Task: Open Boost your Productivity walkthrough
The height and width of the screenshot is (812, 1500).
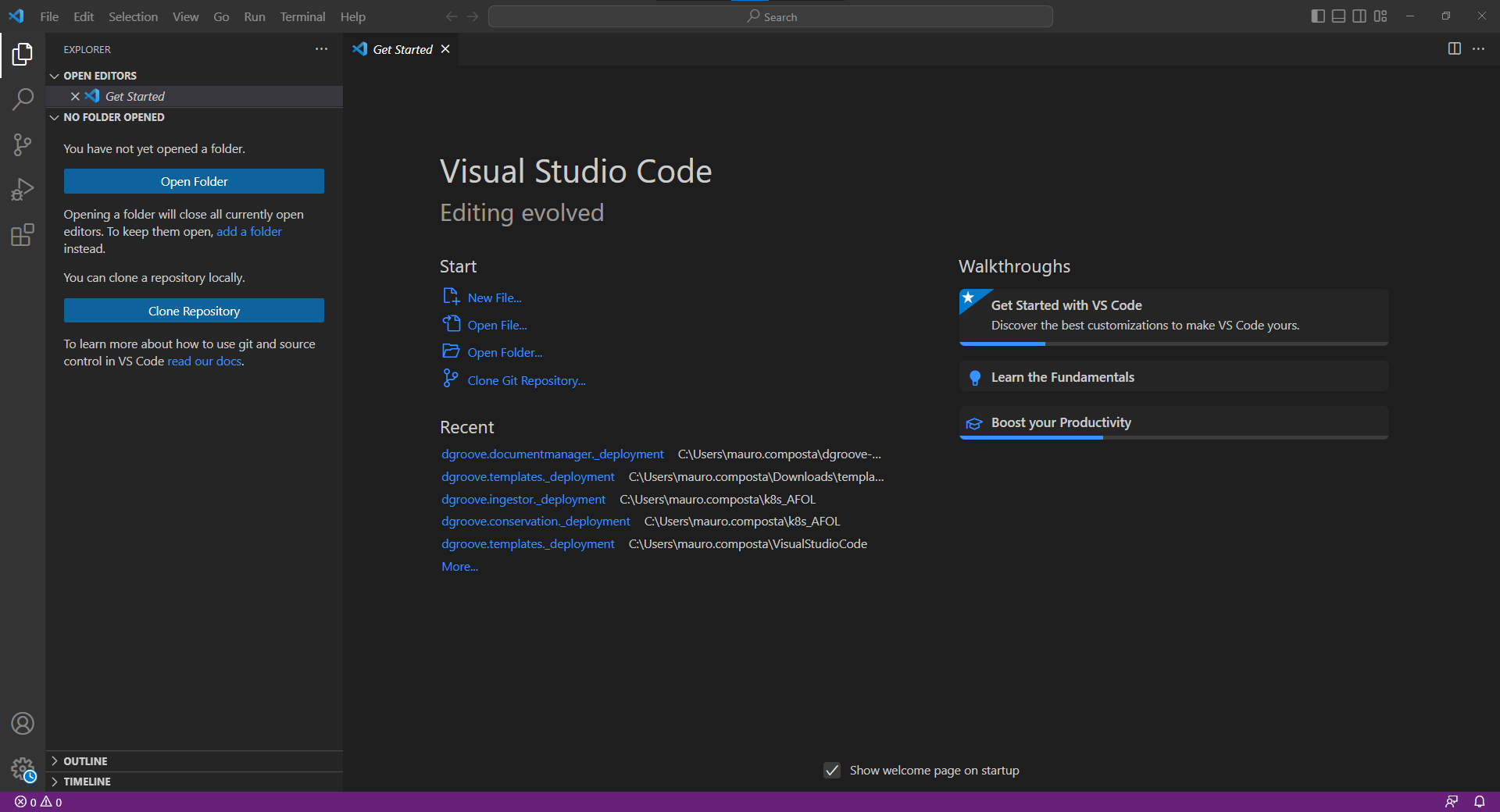Action: [x=1173, y=422]
